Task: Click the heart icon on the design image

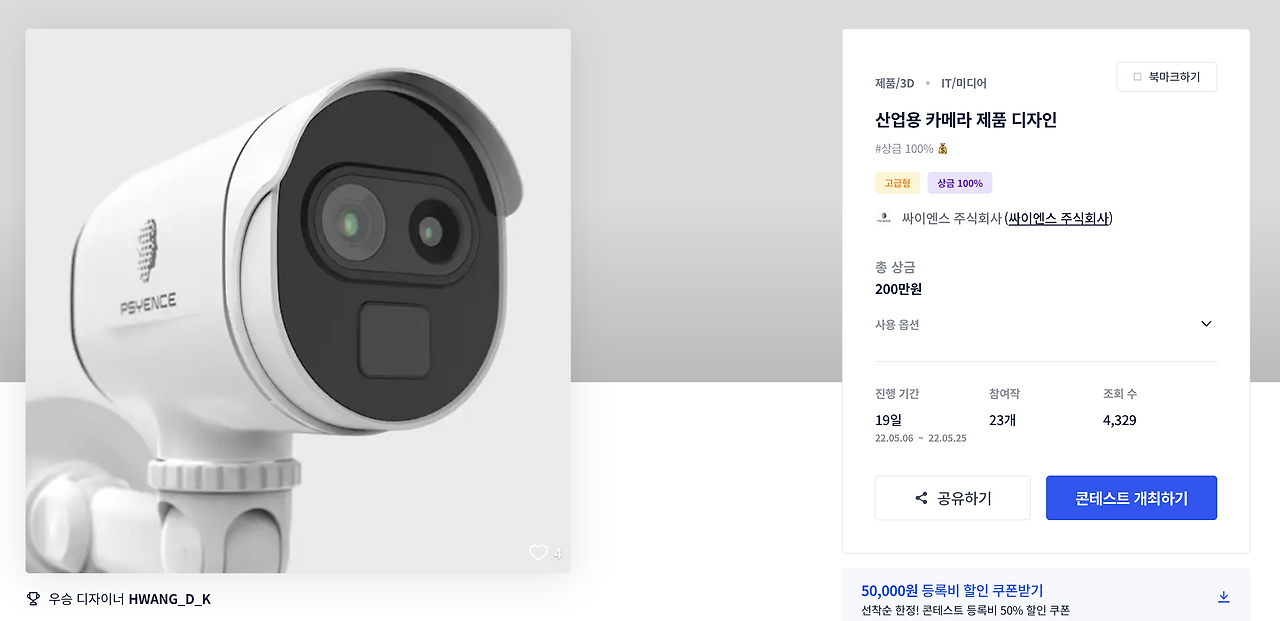Action: coord(538,552)
